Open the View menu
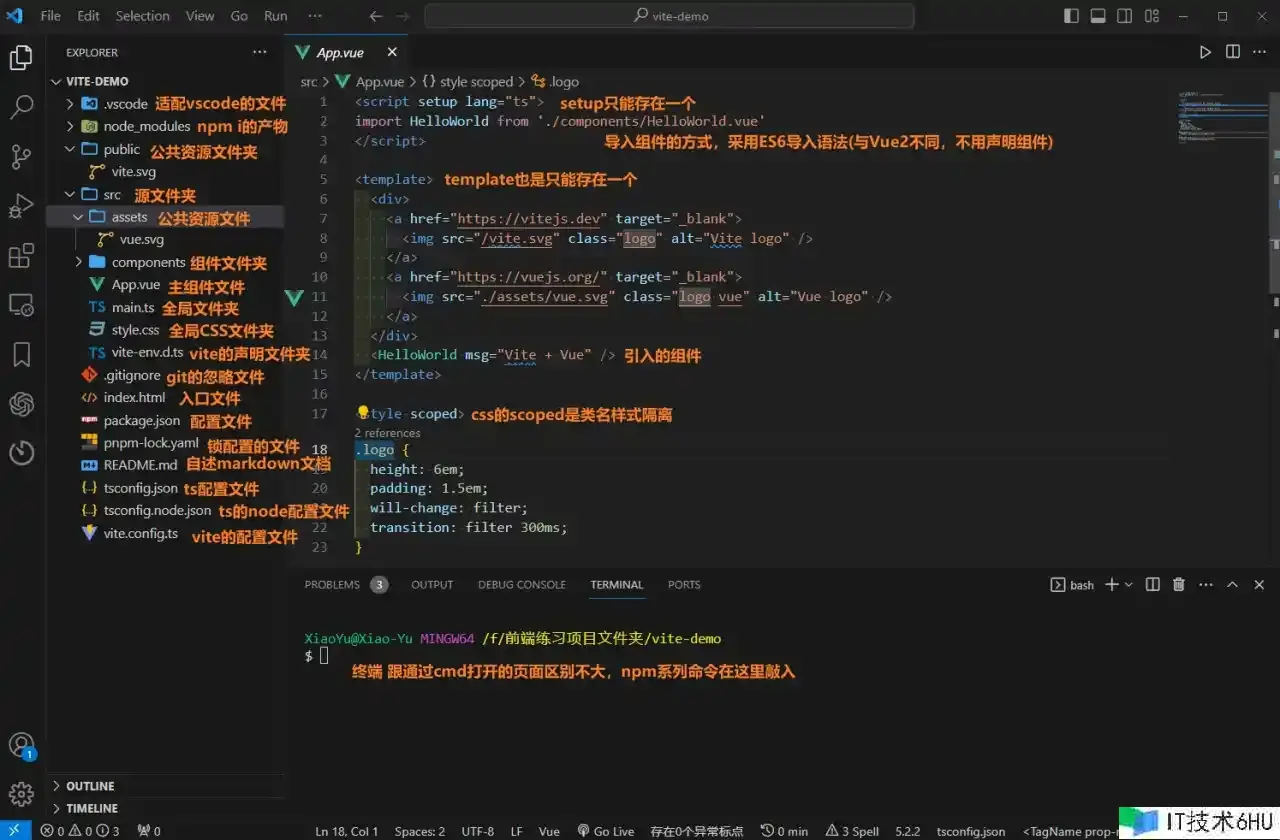1280x840 pixels. pyautogui.click(x=200, y=16)
